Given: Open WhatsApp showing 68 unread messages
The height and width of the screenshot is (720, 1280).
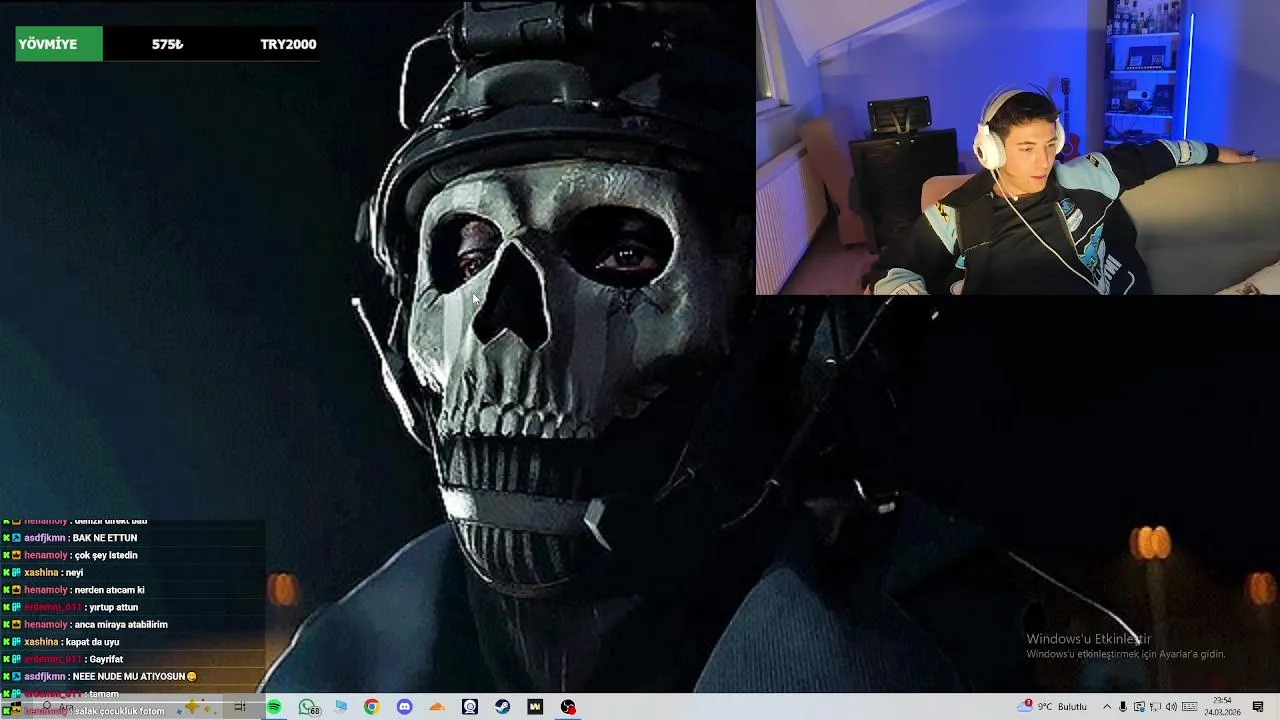Looking at the screenshot, I should click(x=308, y=707).
